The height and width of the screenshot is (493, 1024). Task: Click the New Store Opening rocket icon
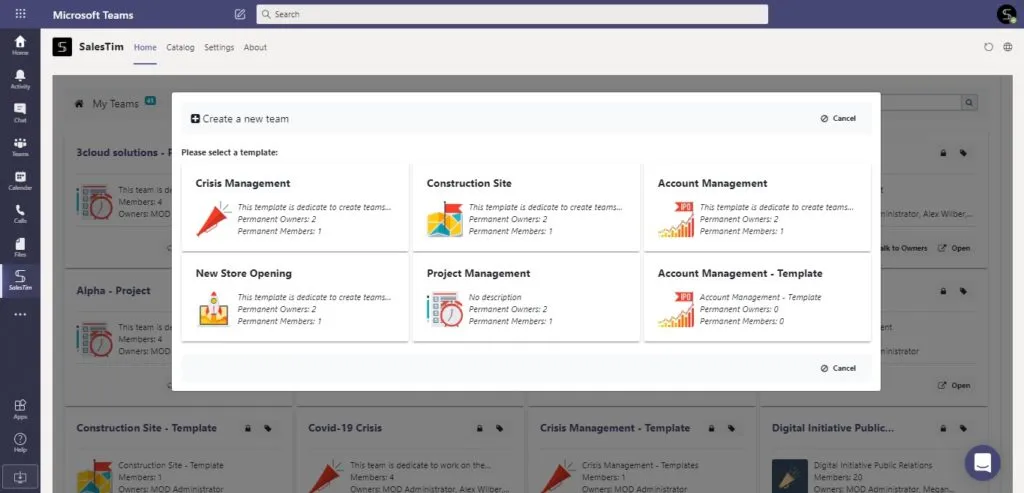(214, 309)
